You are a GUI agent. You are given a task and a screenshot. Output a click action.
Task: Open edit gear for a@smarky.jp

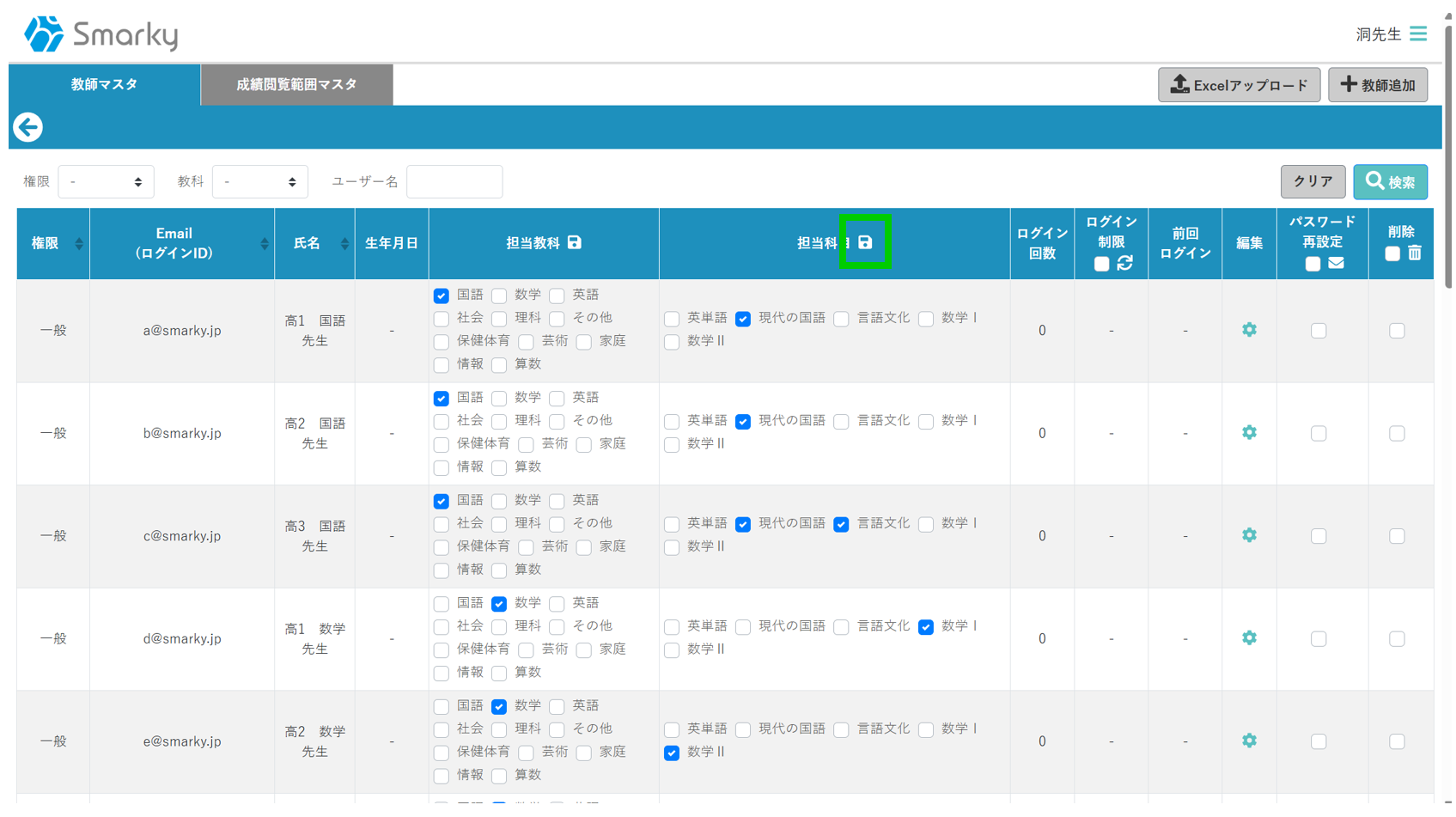pyautogui.click(x=1249, y=330)
